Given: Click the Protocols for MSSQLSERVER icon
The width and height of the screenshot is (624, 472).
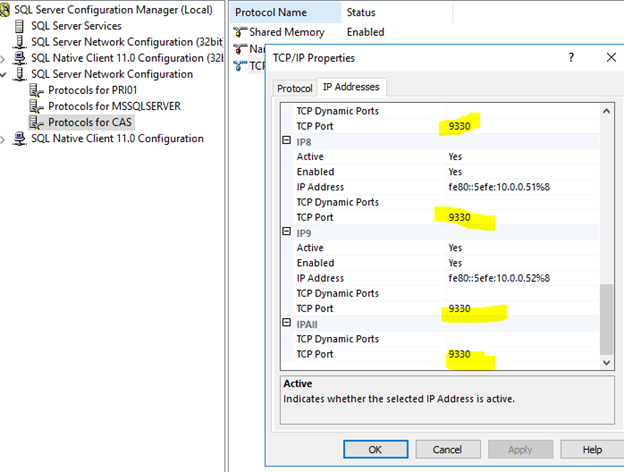Looking at the screenshot, I should coord(36,106).
